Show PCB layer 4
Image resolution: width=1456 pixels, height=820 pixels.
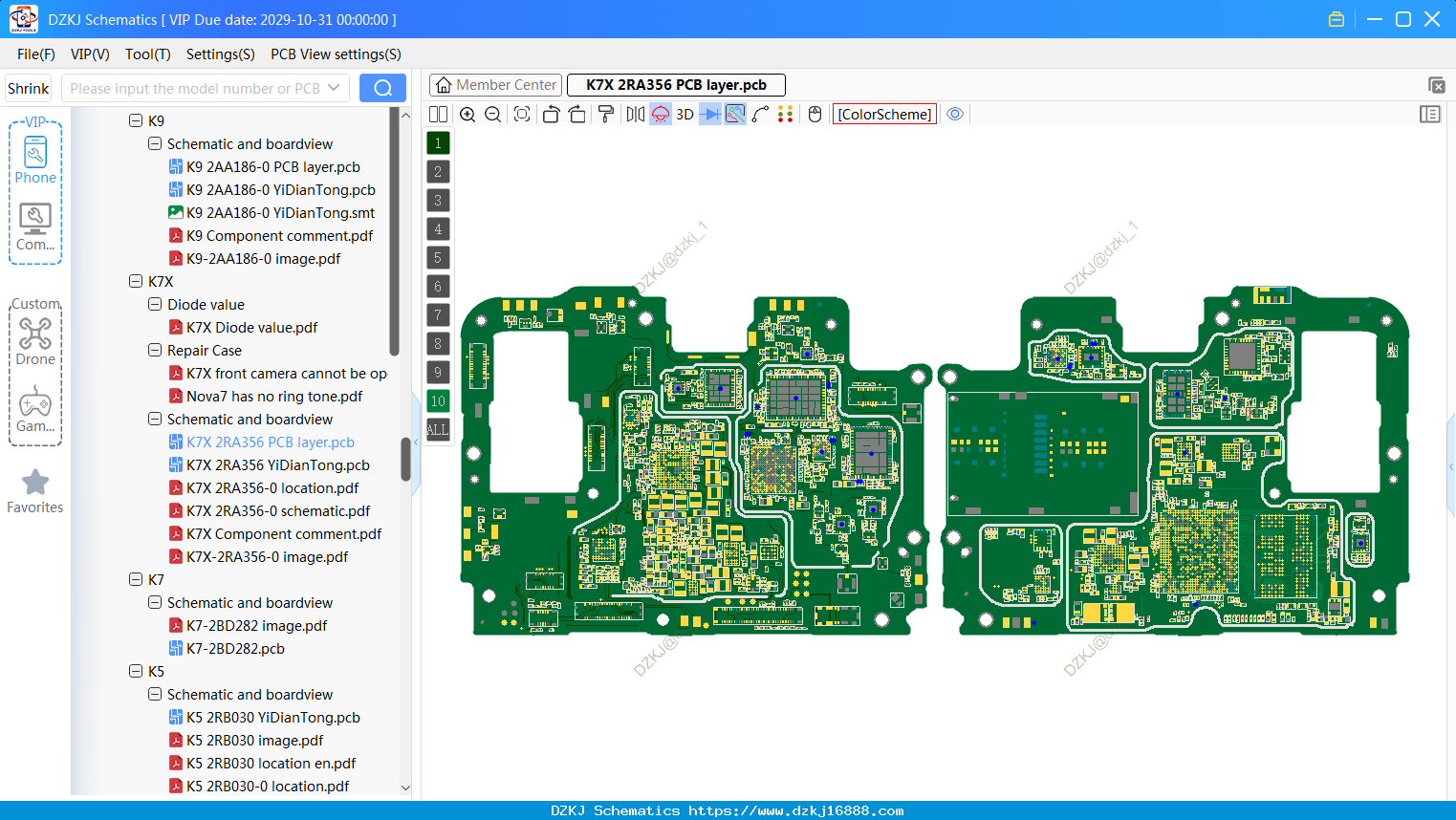tap(438, 229)
